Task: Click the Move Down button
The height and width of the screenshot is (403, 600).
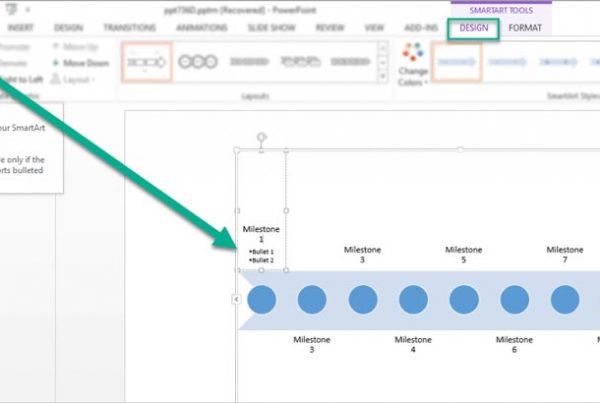Action: tap(85, 63)
